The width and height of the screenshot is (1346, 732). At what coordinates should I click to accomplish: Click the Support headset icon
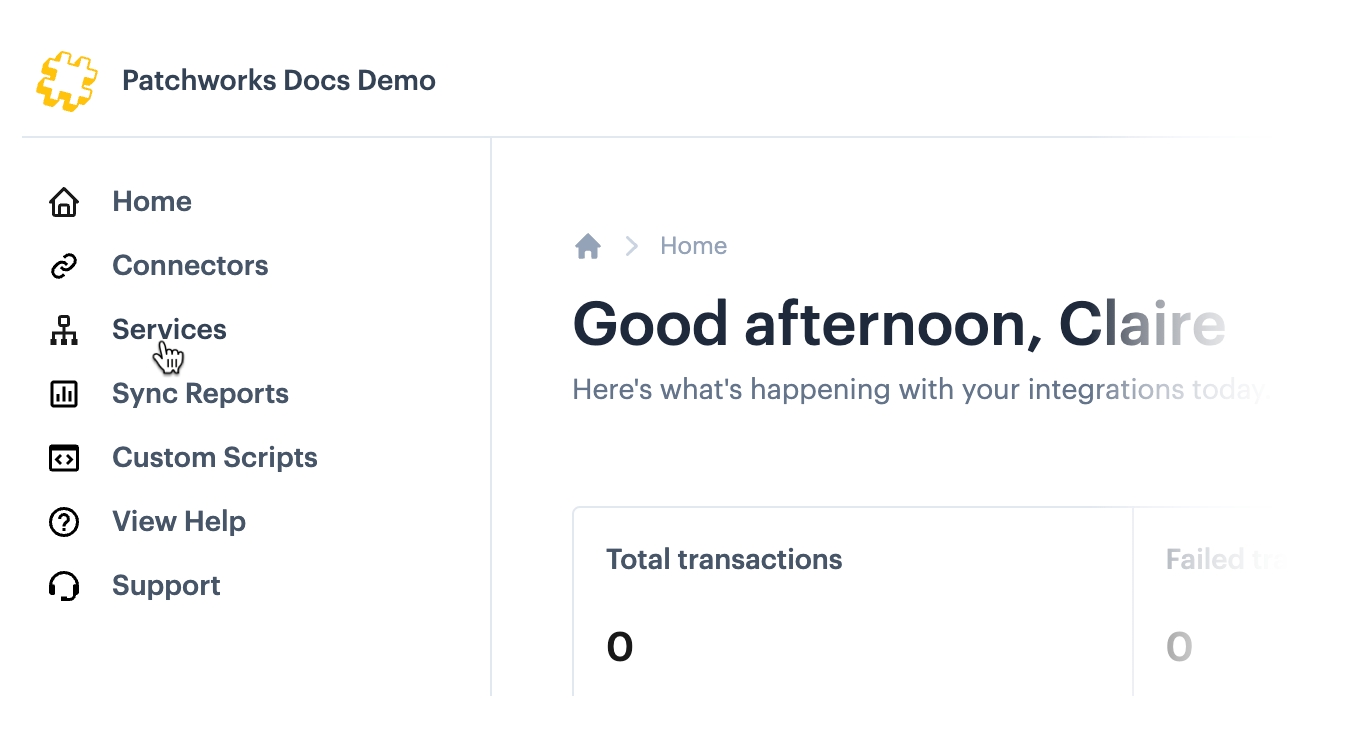click(64, 586)
